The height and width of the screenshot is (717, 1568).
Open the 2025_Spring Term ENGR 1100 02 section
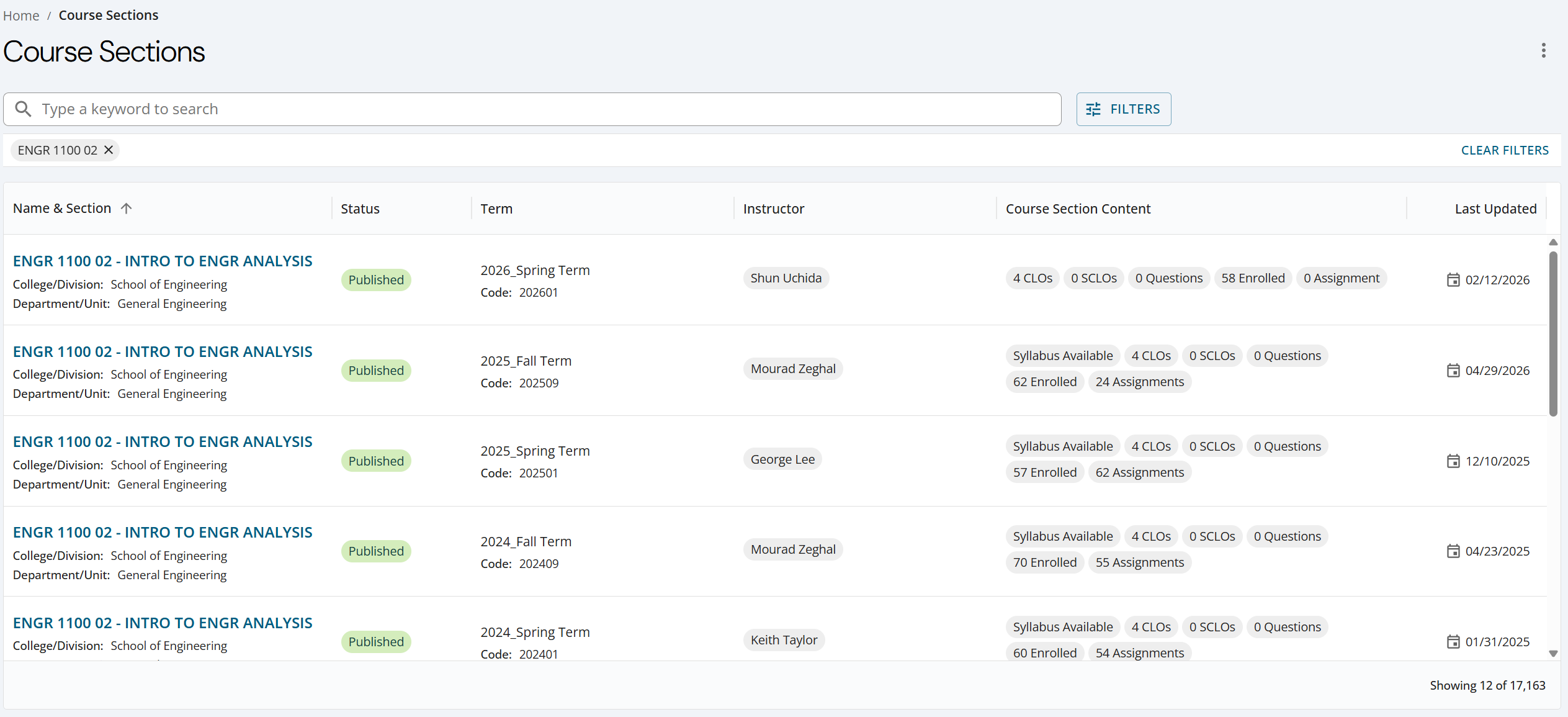163,441
